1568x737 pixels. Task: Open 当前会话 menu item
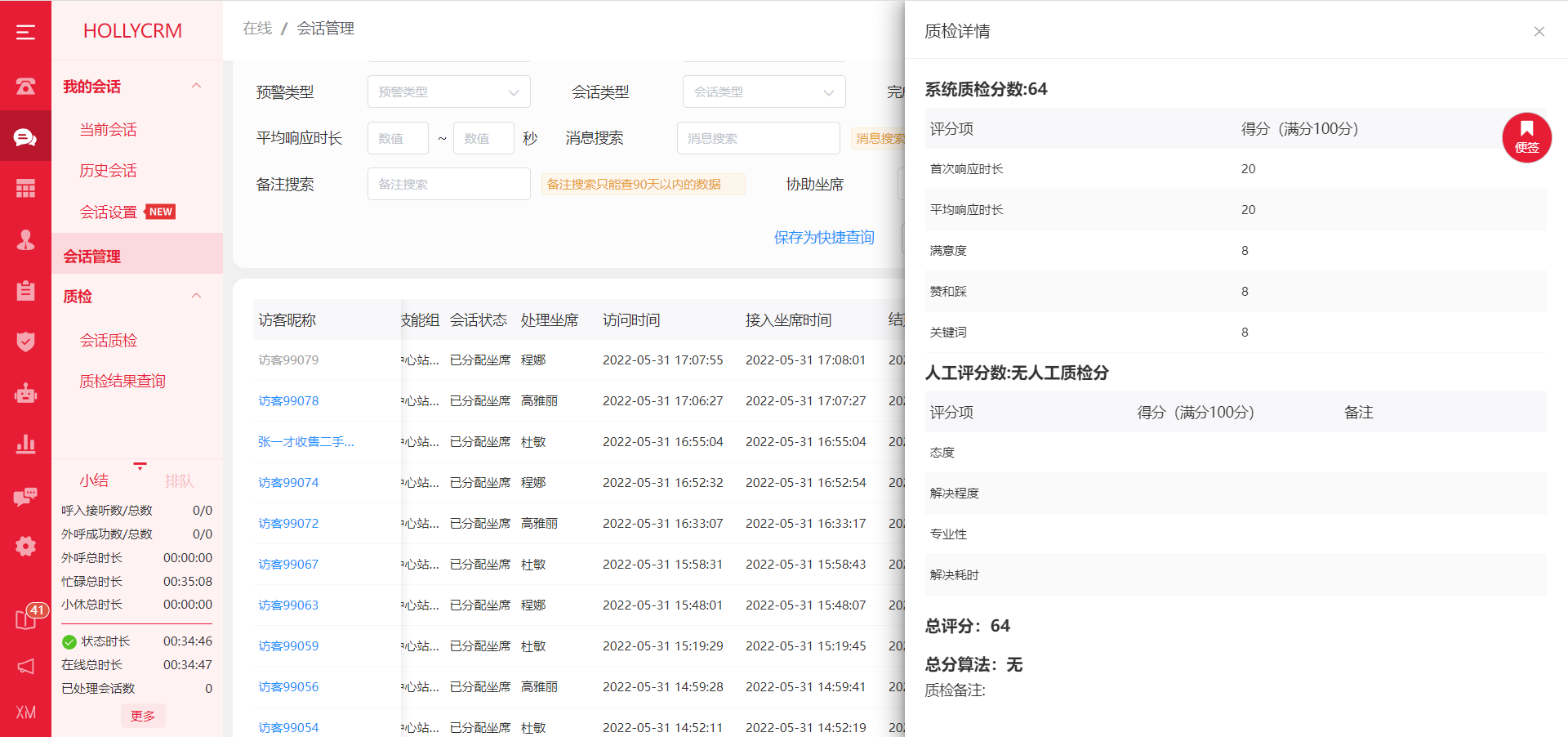pos(108,129)
